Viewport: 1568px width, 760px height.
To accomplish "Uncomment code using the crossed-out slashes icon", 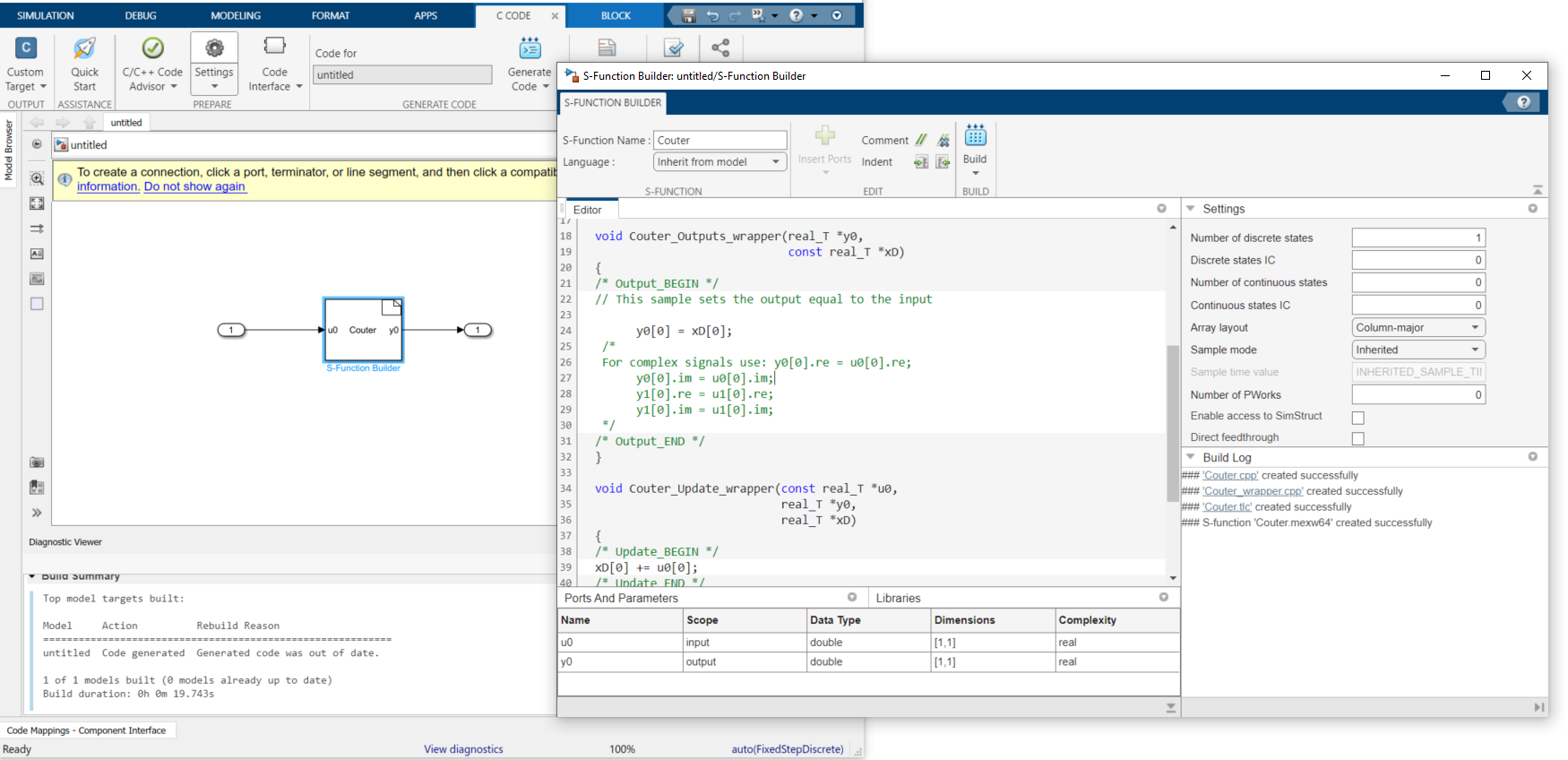I will click(x=943, y=140).
